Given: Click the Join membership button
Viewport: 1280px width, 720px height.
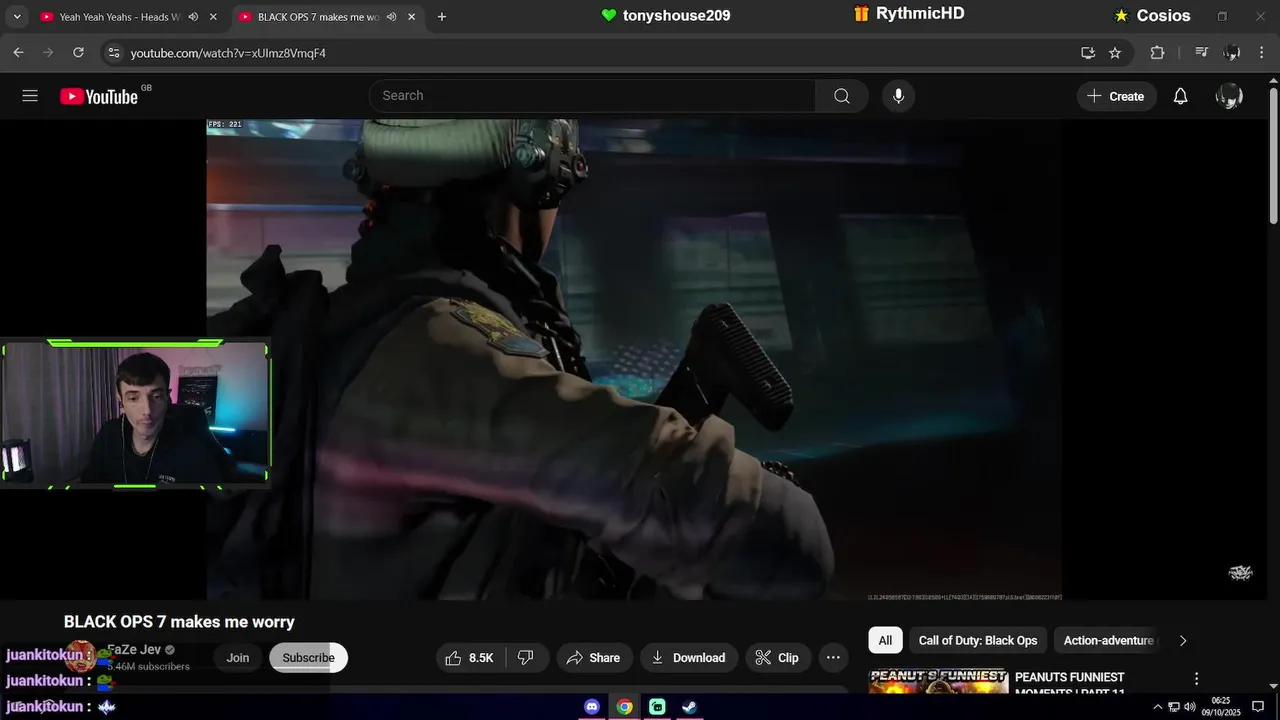Looking at the screenshot, I should coord(237,658).
